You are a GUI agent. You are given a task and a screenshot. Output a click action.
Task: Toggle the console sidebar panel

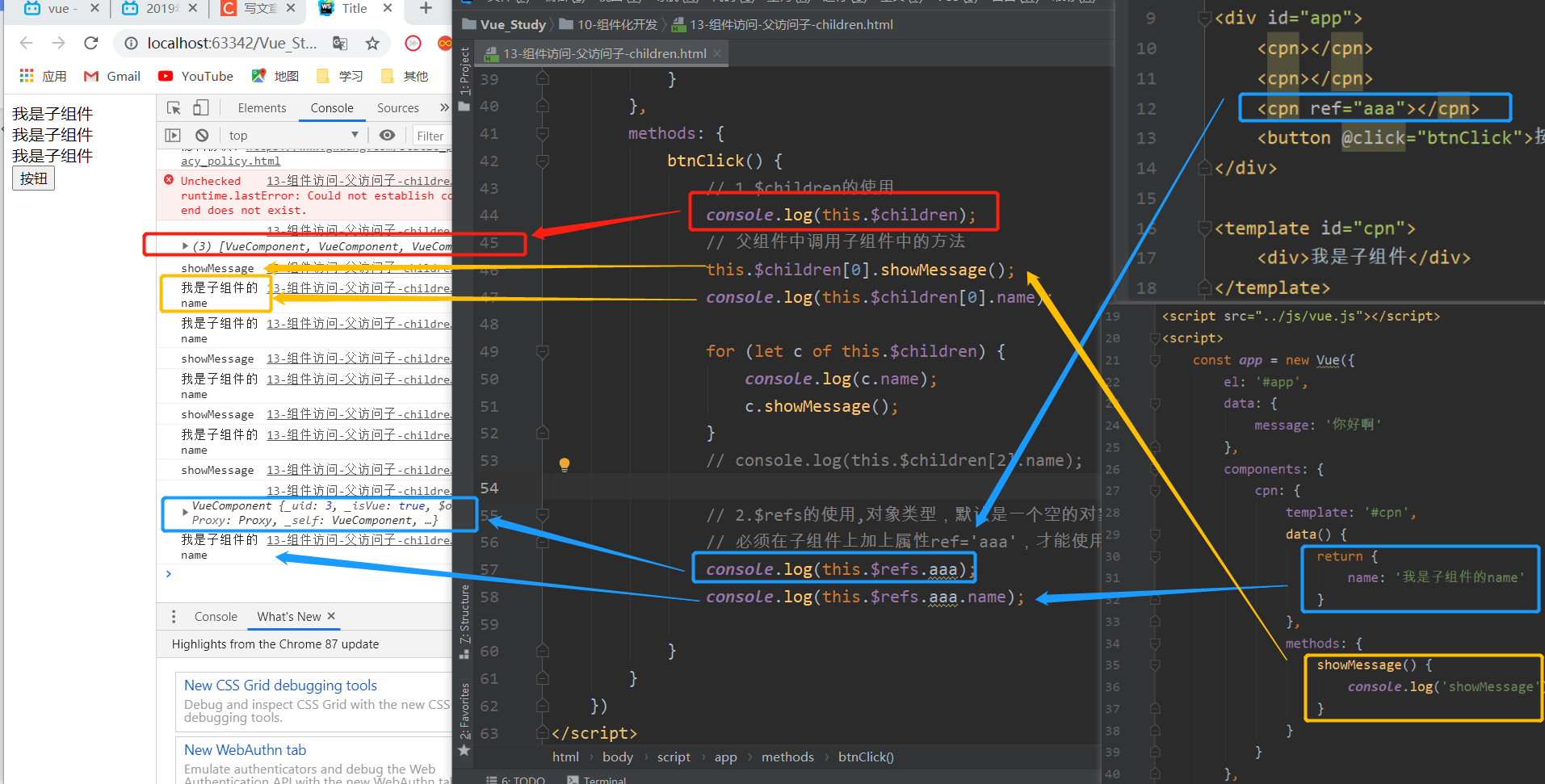click(173, 136)
